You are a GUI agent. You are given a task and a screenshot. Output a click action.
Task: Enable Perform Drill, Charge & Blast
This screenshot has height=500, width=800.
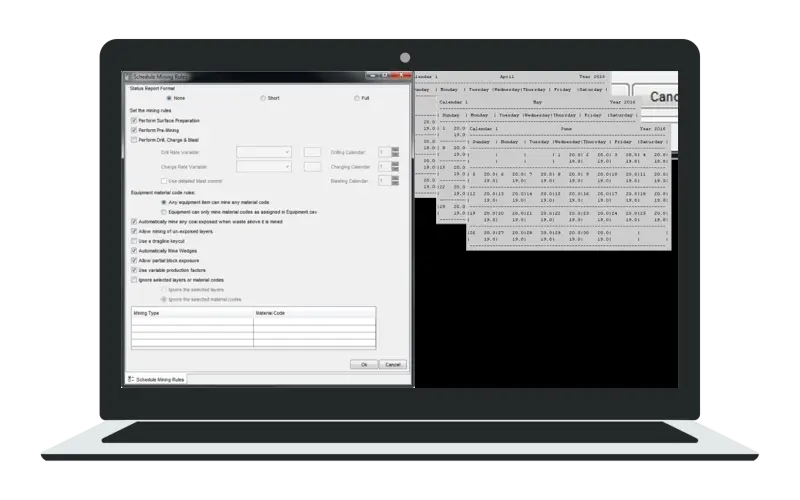pyautogui.click(x=134, y=140)
